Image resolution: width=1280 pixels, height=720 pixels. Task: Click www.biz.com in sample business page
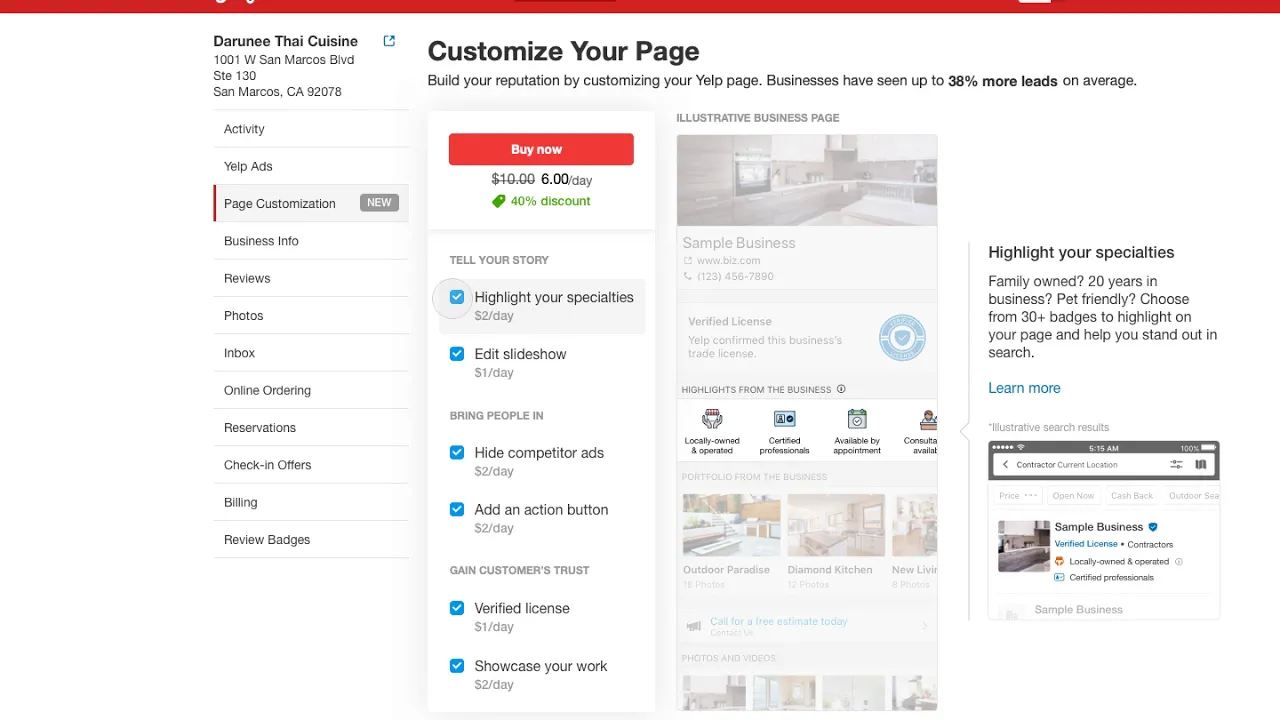tap(728, 260)
